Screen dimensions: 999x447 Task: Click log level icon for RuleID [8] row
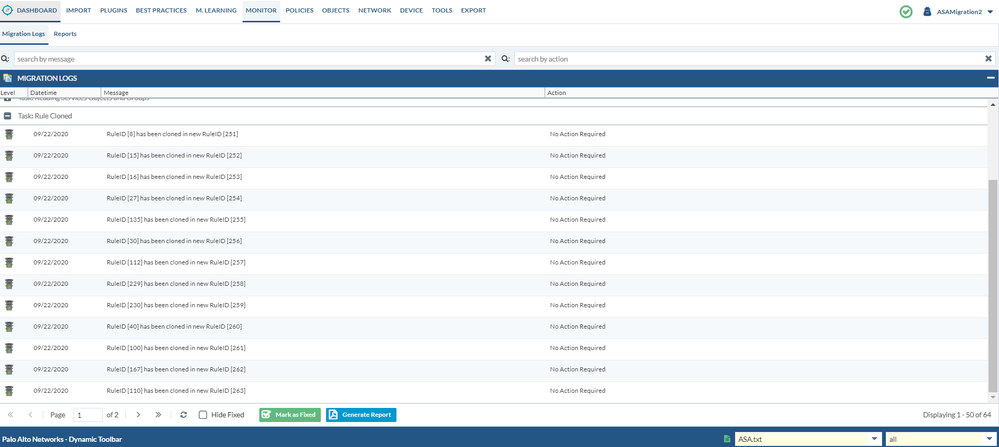coord(9,133)
